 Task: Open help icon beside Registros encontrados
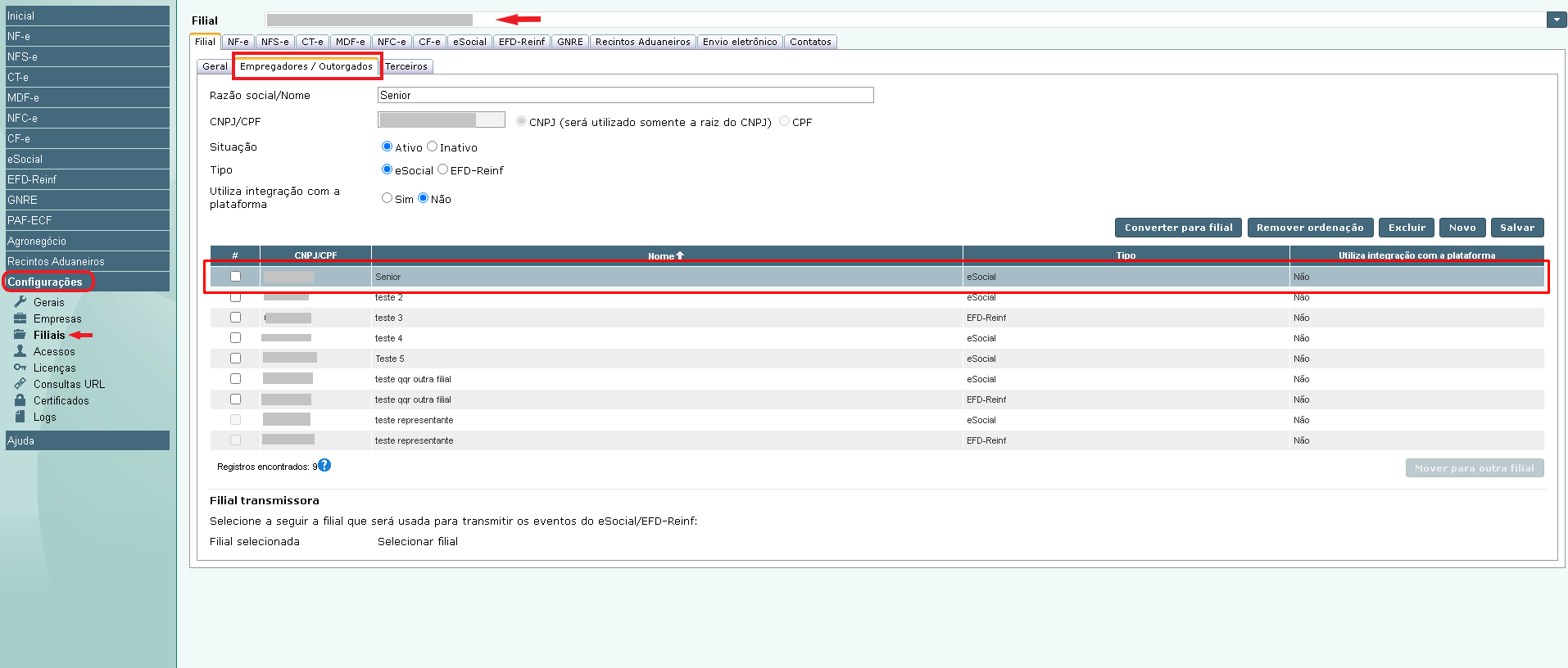click(324, 465)
